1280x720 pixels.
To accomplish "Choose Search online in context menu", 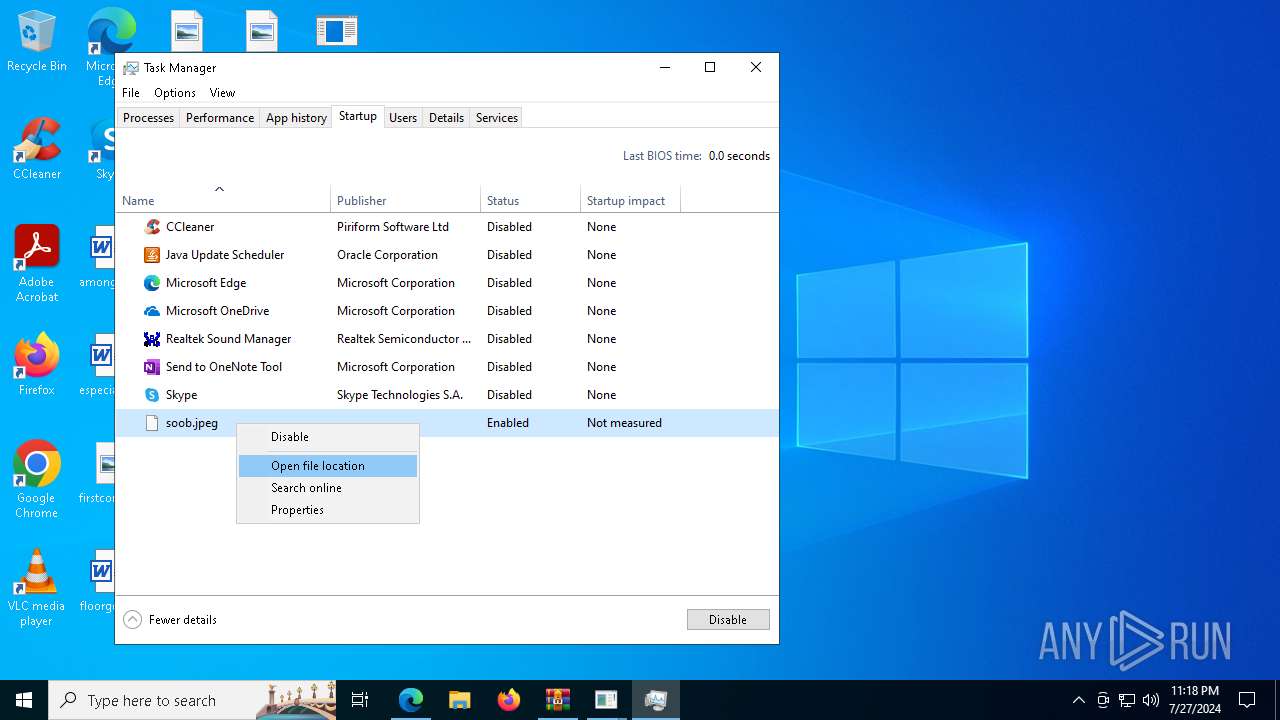I will pyautogui.click(x=328, y=488).
